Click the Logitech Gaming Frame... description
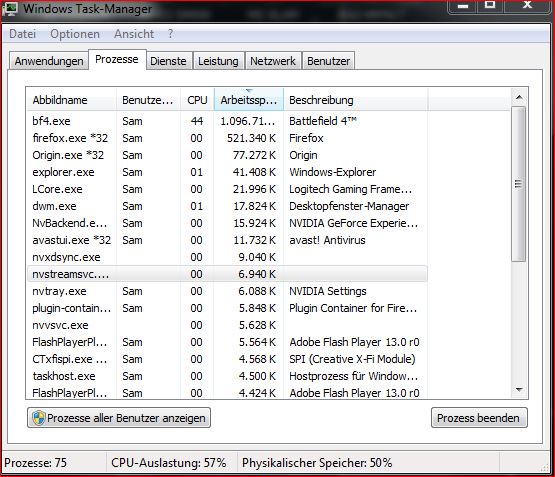 (350, 189)
